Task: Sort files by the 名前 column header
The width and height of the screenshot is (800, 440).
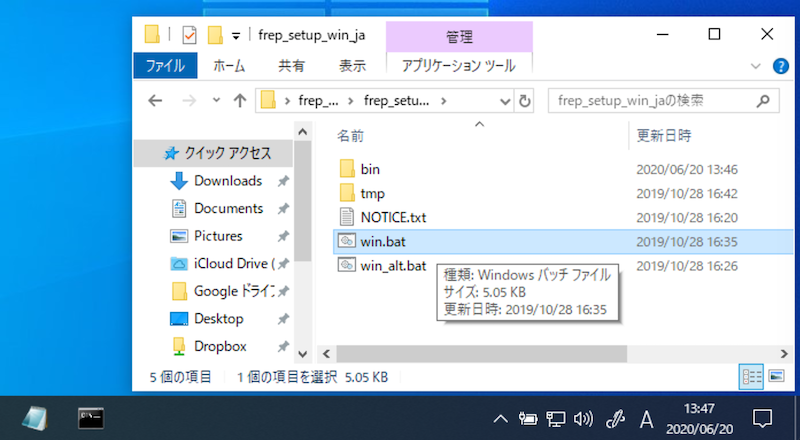Action: click(x=350, y=135)
